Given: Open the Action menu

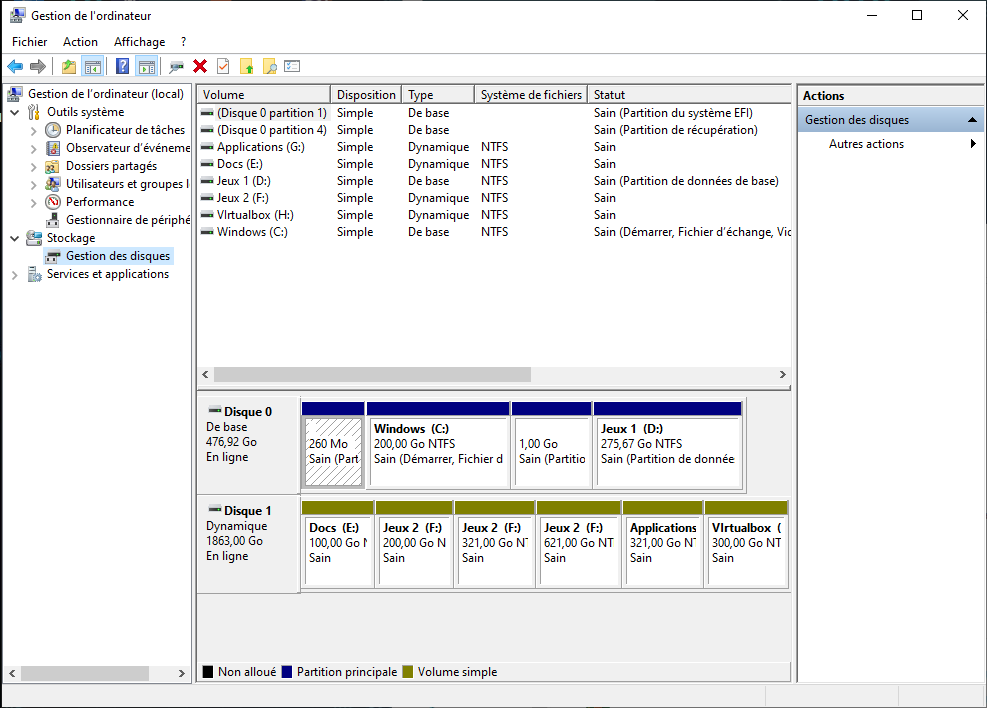Looking at the screenshot, I should (80, 42).
